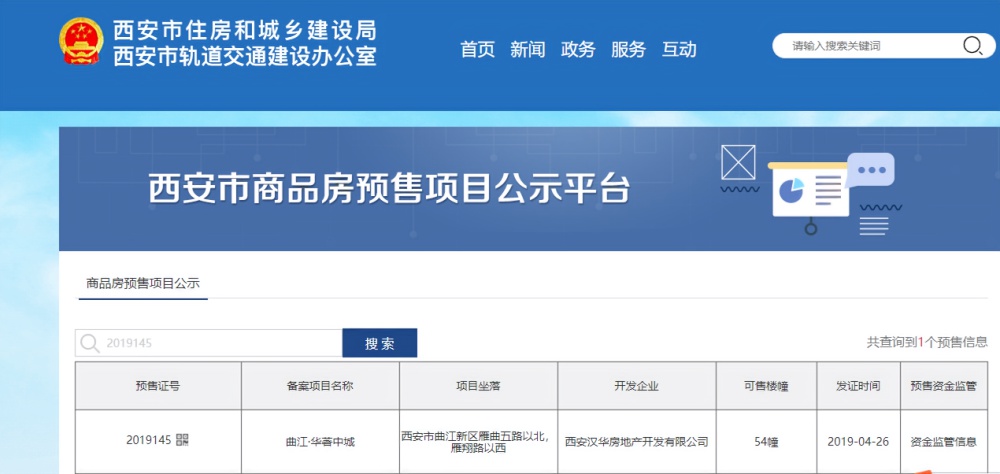Go to the 新闻 section
The image size is (1000, 474).
527,49
